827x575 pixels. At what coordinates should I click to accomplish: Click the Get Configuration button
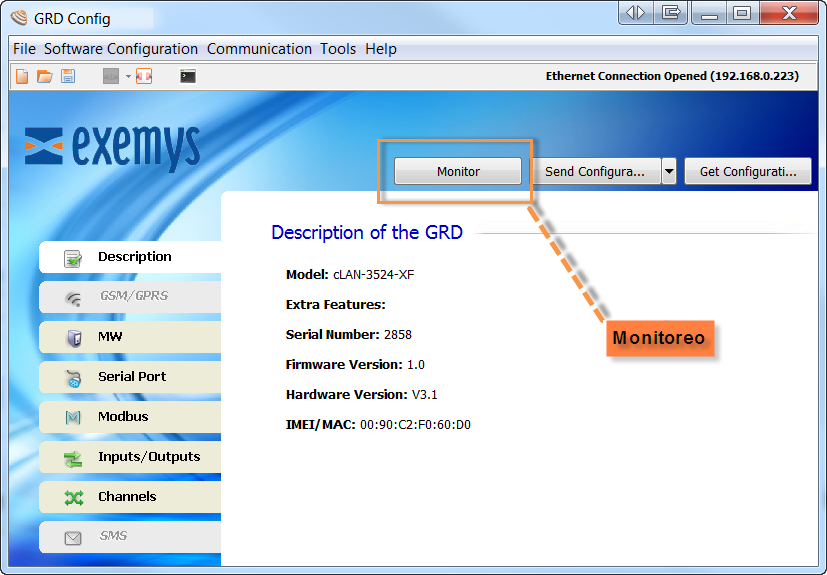[747, 171]
